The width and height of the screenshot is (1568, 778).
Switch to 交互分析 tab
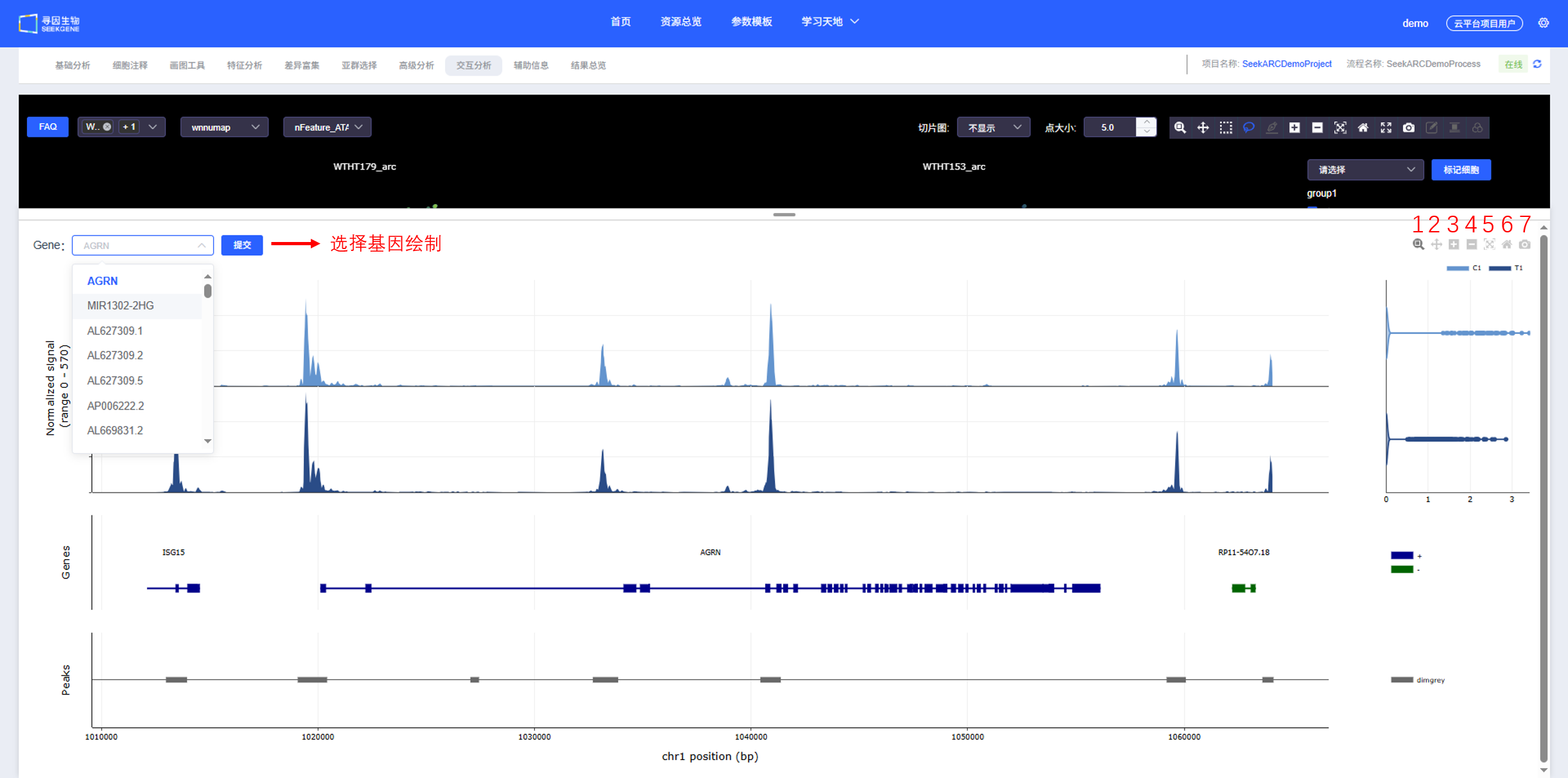(x=473, y=65)
